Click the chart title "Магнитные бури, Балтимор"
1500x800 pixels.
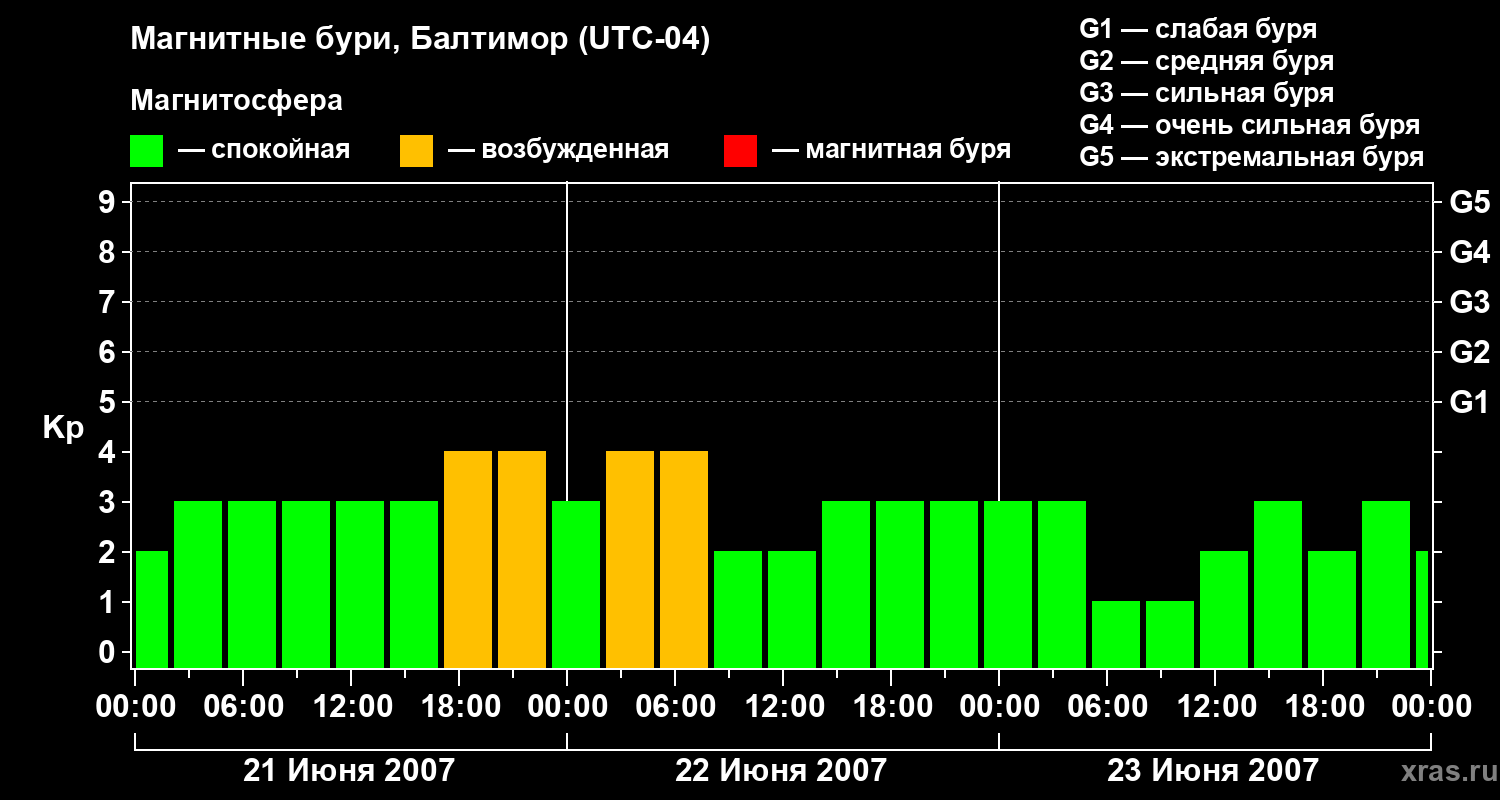(x=420, y=40)
